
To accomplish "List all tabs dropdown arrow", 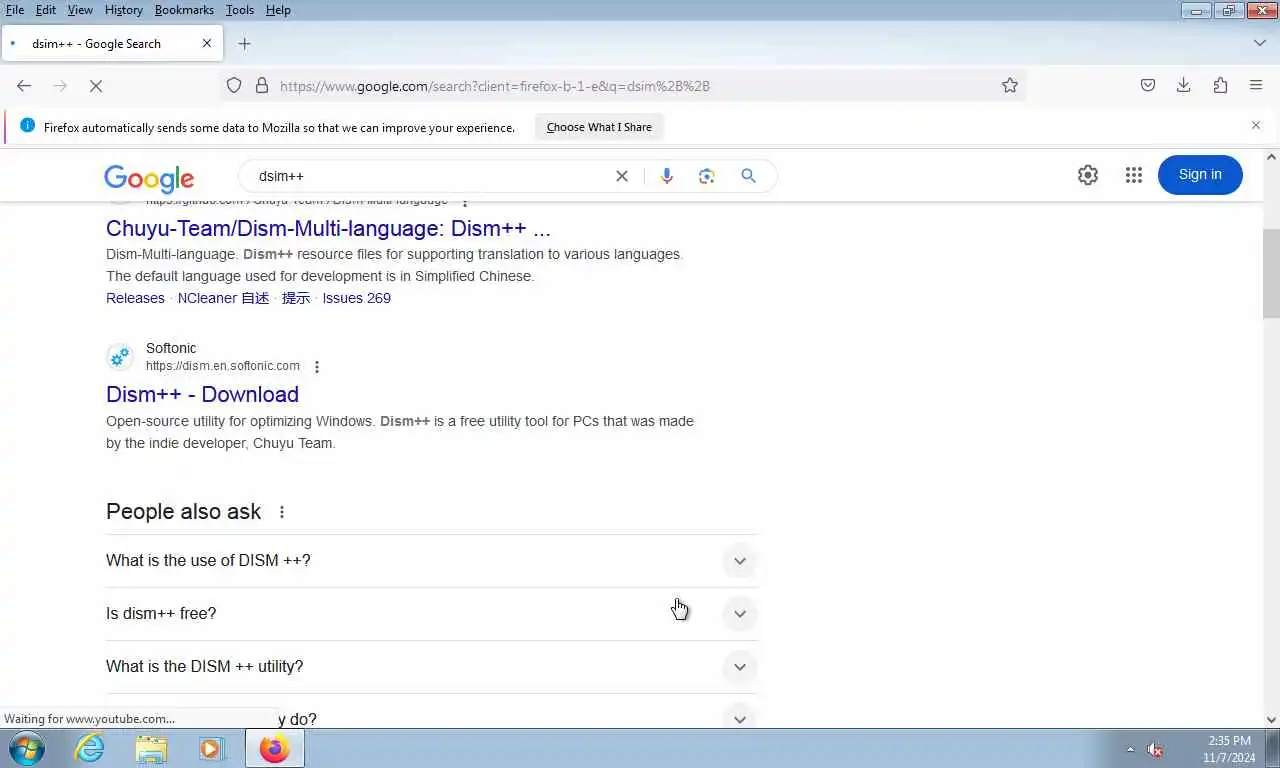I will coord(1260,44).
